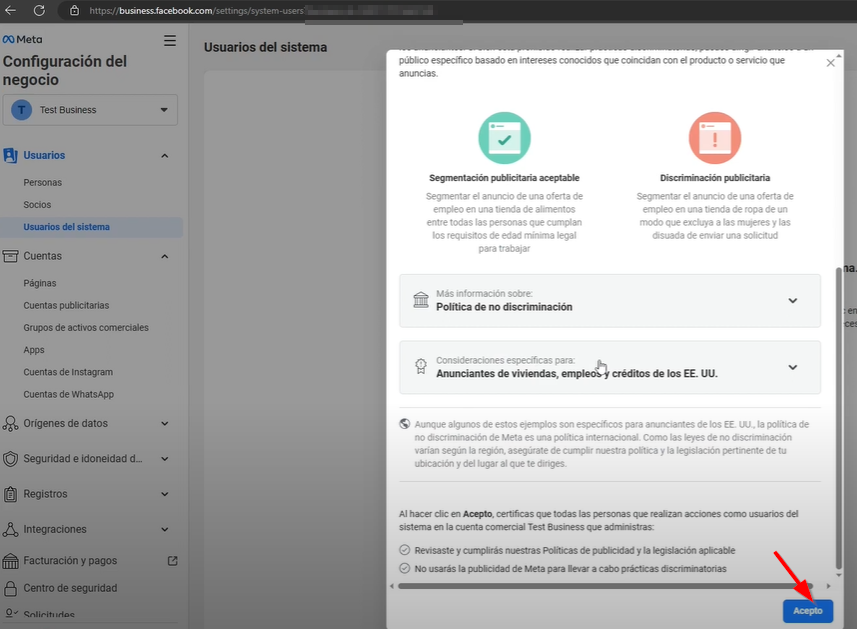This screenshot has width=857, height=629.
Task: Open Cuentas de WhatsApp
Action: point(69,395)
